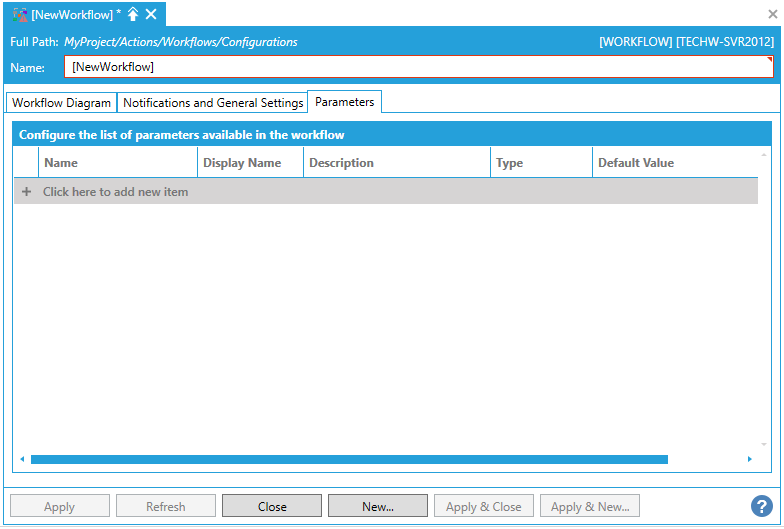
Task: Click the New... button
Action: [377, 506]
